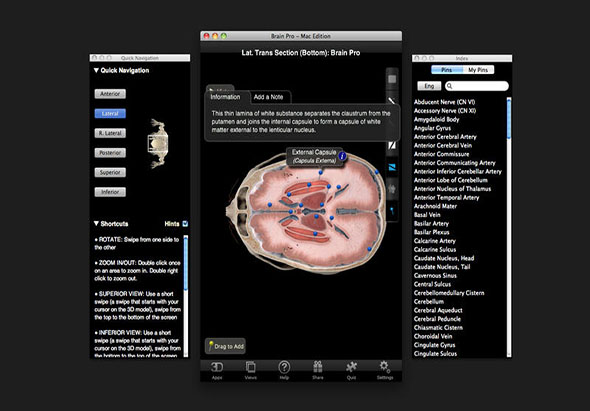Click the magnifier icon in Index search field

coord(449,86)
